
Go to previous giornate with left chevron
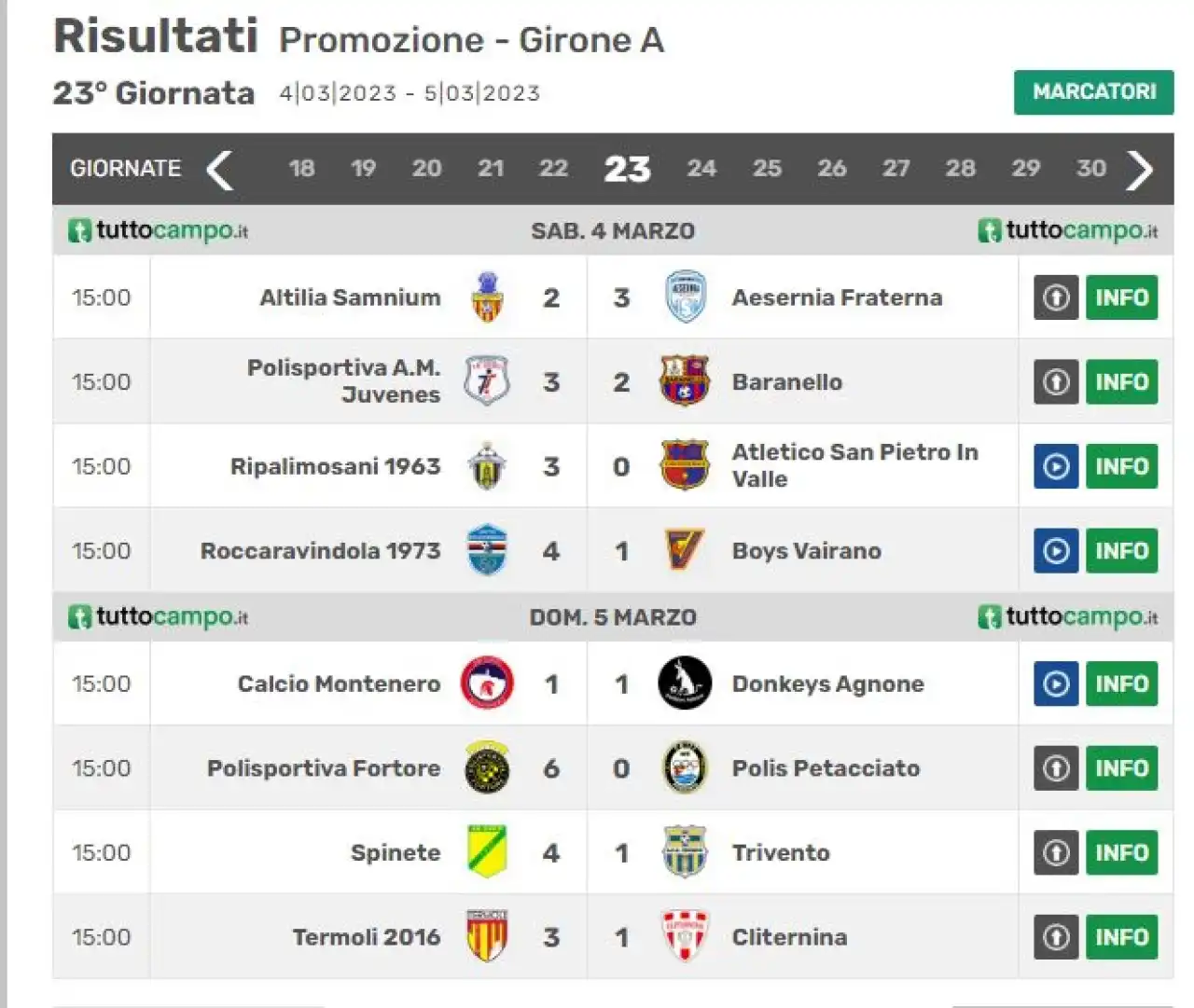click(219, 170)
